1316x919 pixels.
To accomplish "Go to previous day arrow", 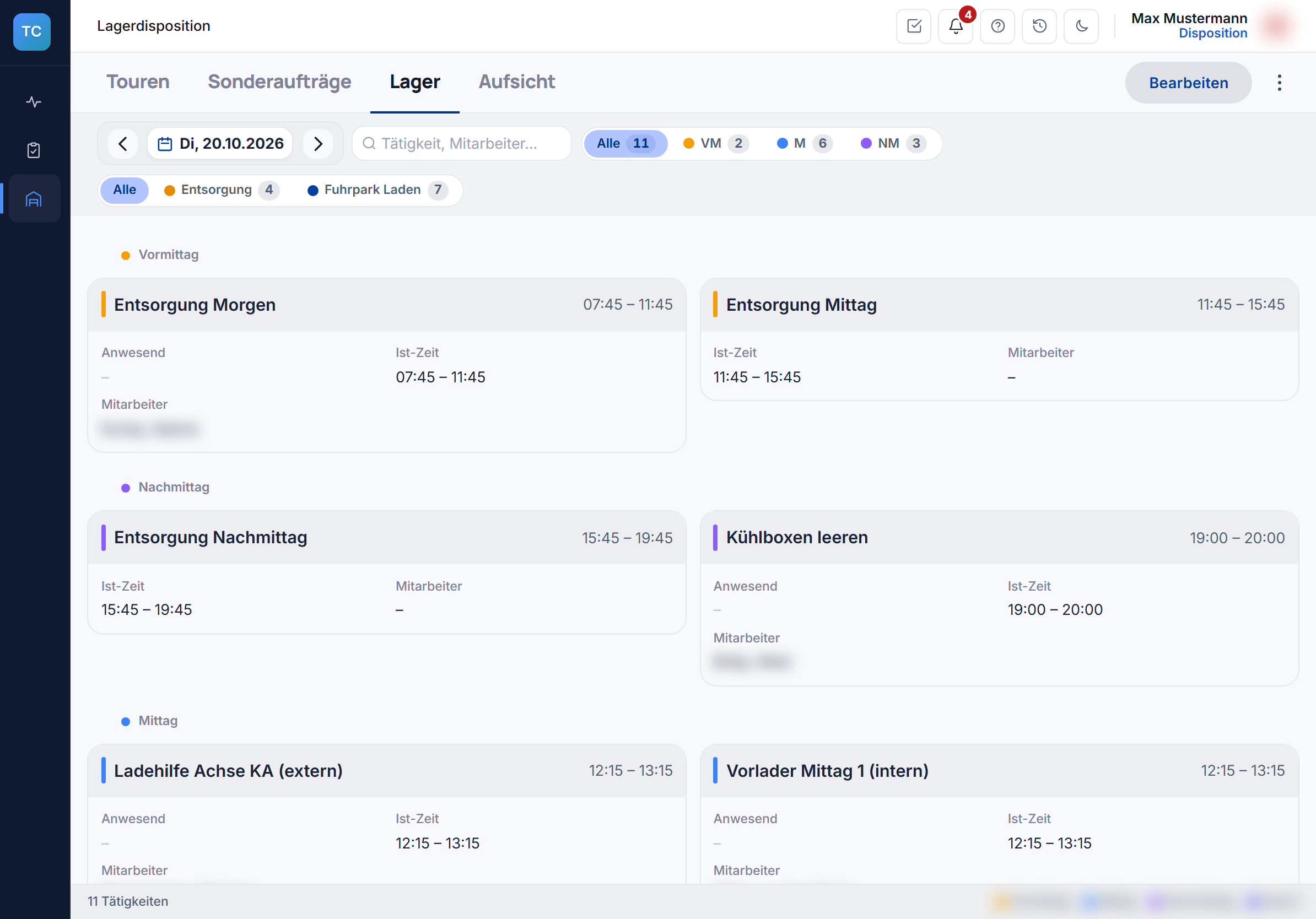I will [123, 143].
